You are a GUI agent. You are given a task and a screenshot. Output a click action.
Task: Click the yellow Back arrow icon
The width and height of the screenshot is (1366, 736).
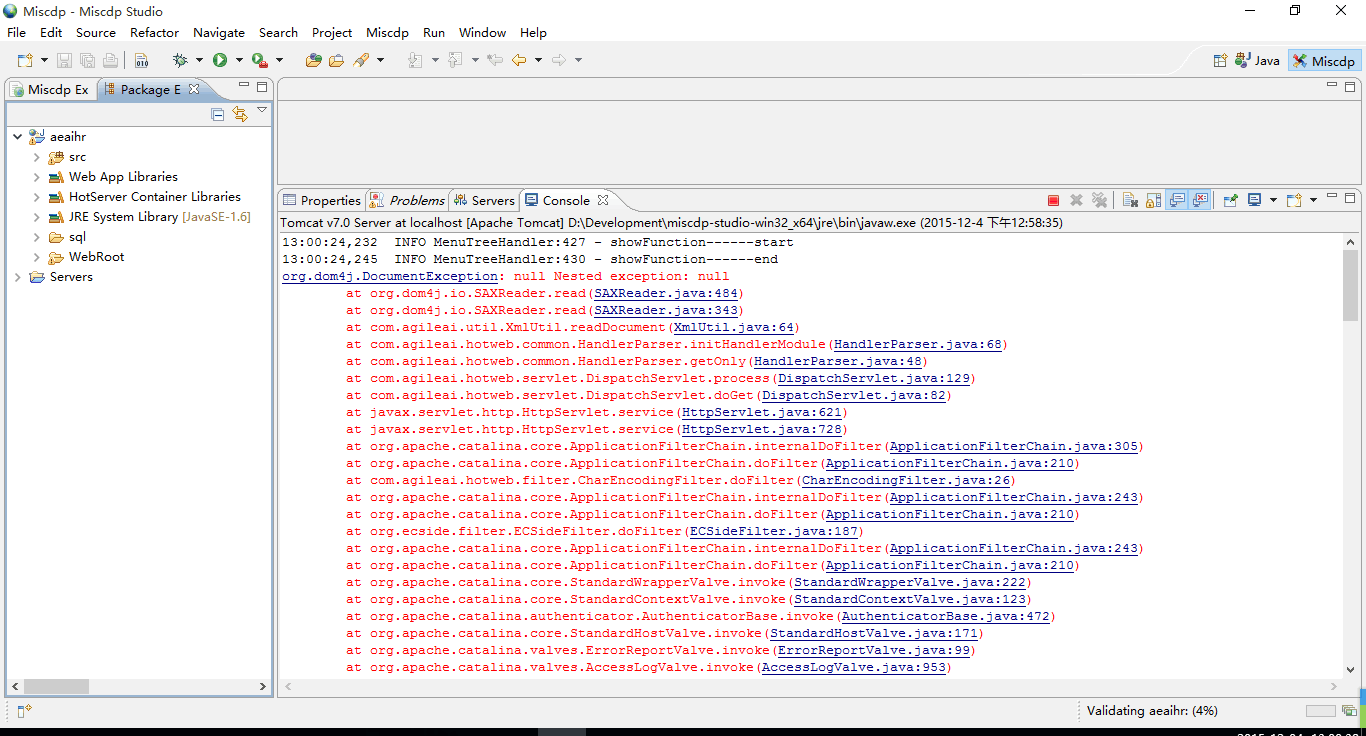coord(518,61)
